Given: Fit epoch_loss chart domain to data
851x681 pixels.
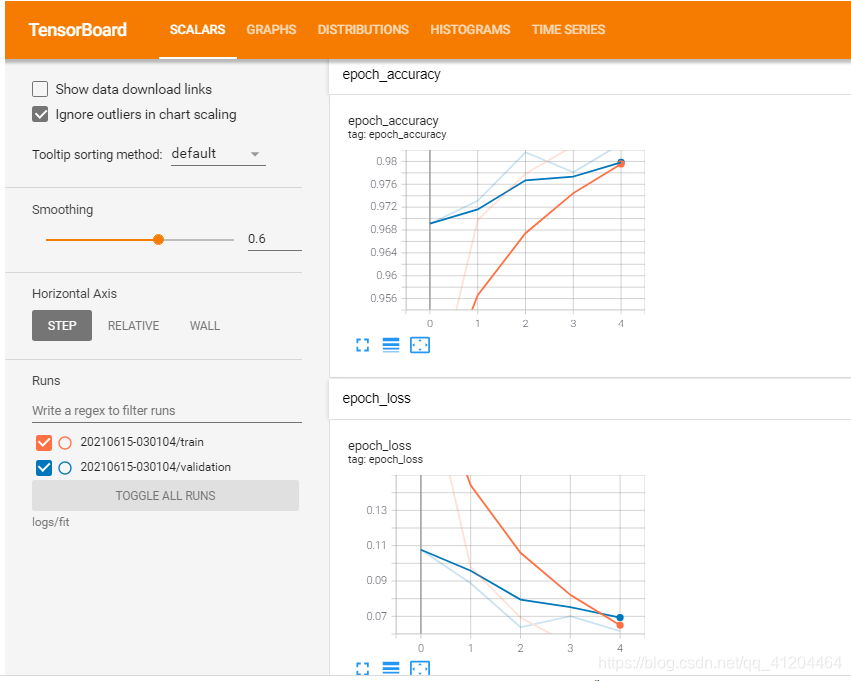Looking at the screenshot, I should tap(419, 668).
